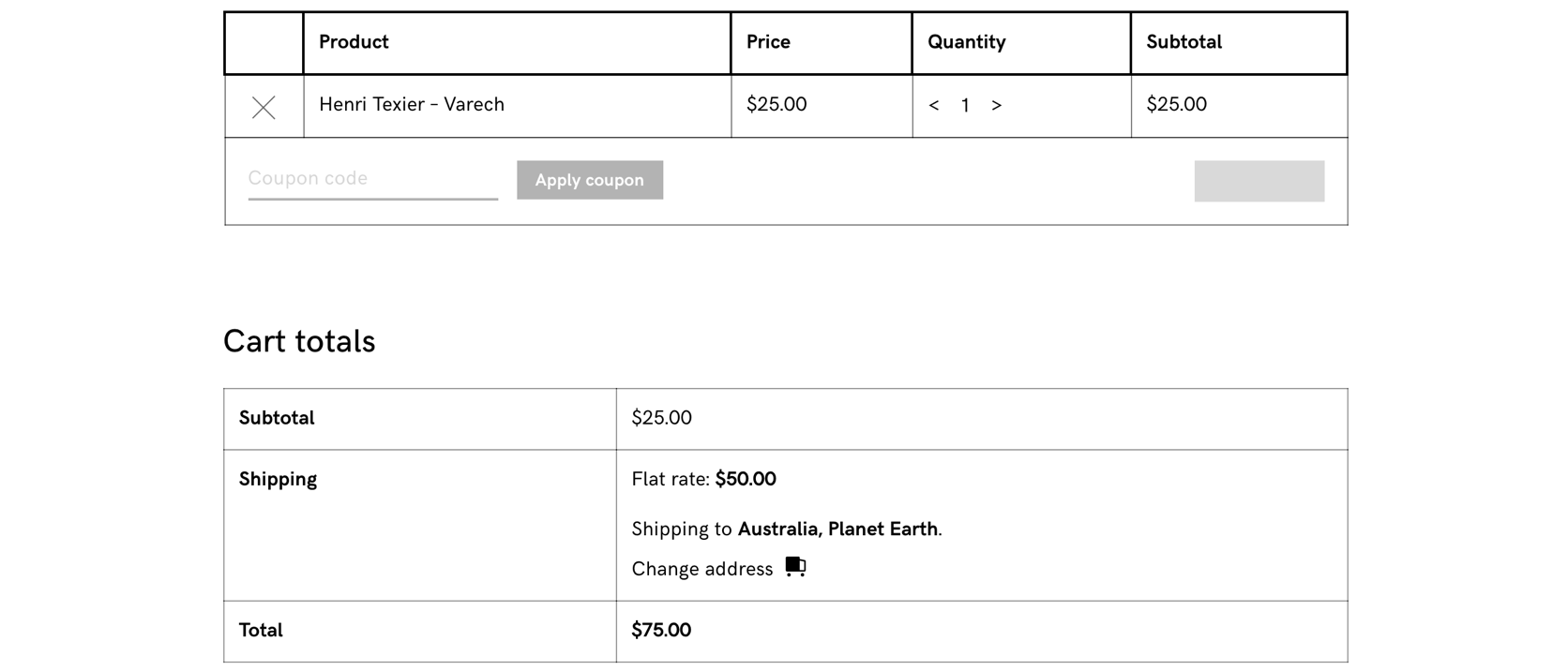Click the Product column header
1568x671 pixels.
pos(354,42)
